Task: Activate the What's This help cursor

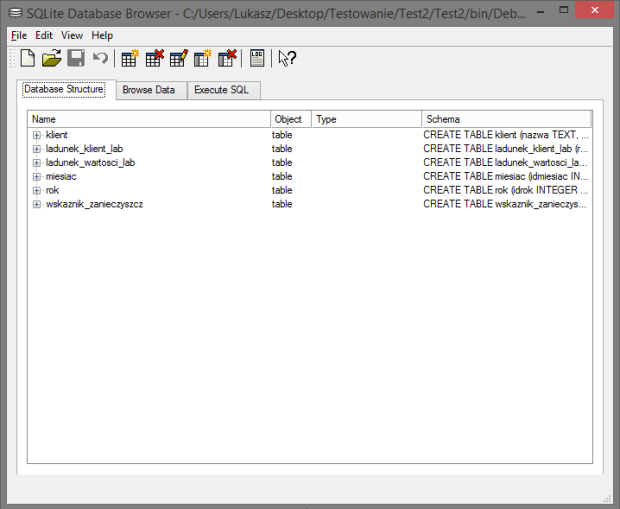Action: pos(287,59)
